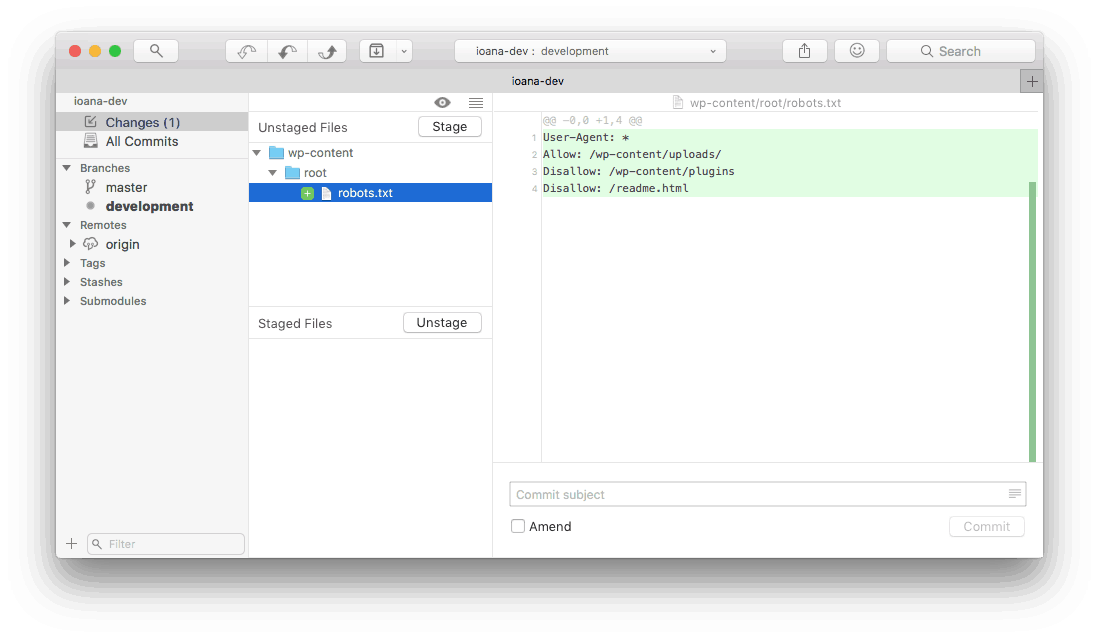Click the smiley feedback icon

point(856,51)
